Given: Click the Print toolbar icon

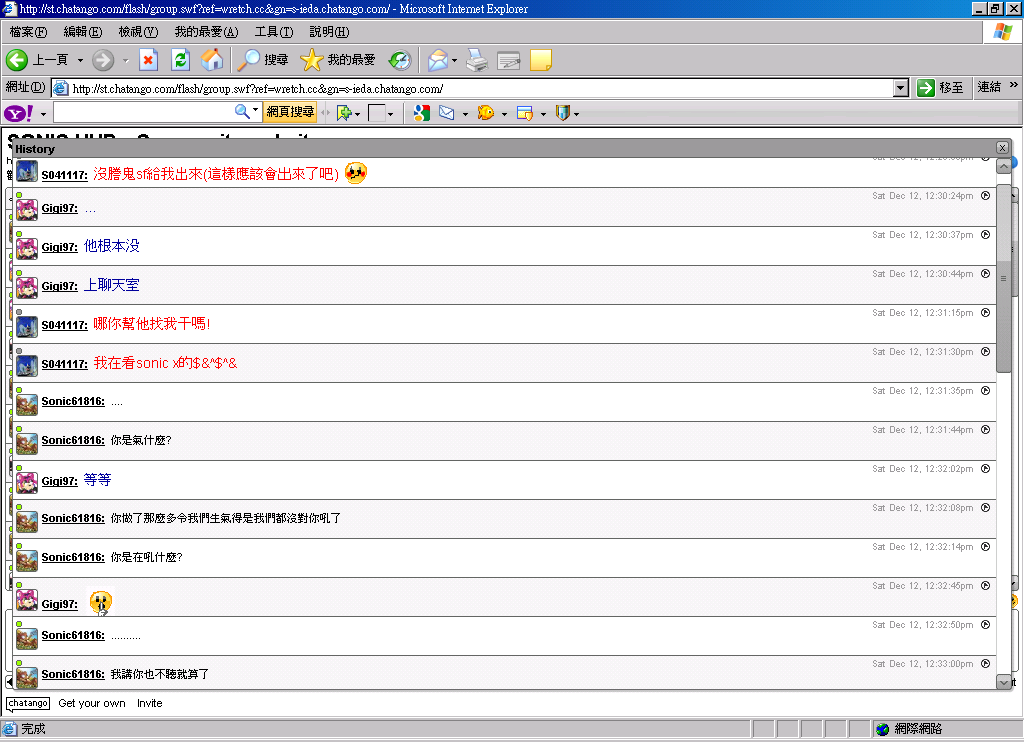Looking at the screenshot, I should [477, 60].
